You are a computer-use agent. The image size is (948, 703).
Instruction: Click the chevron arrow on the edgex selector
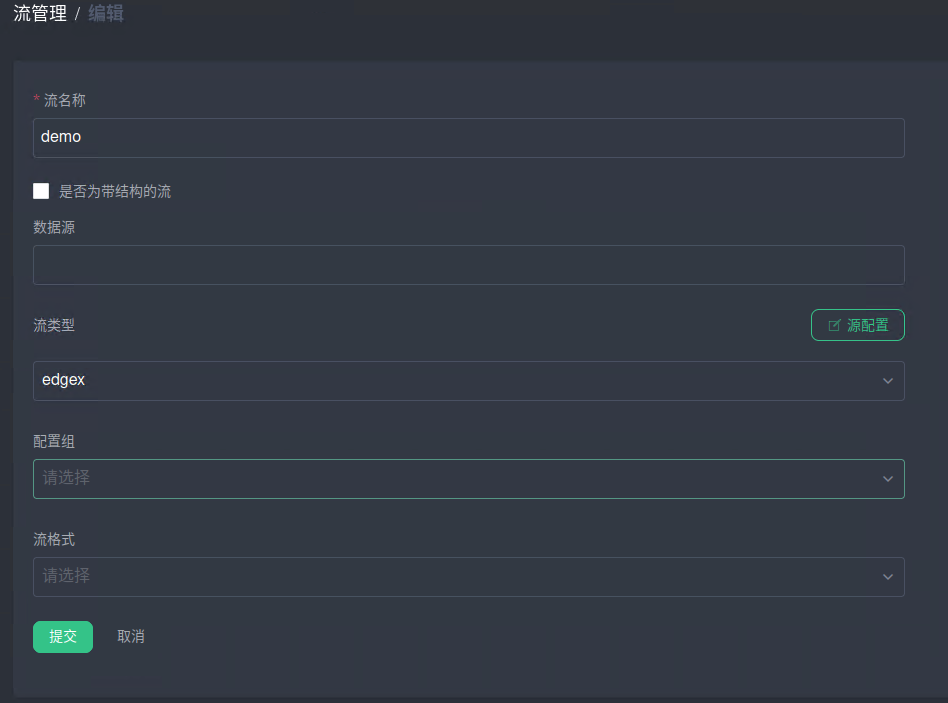click(888, 381)
